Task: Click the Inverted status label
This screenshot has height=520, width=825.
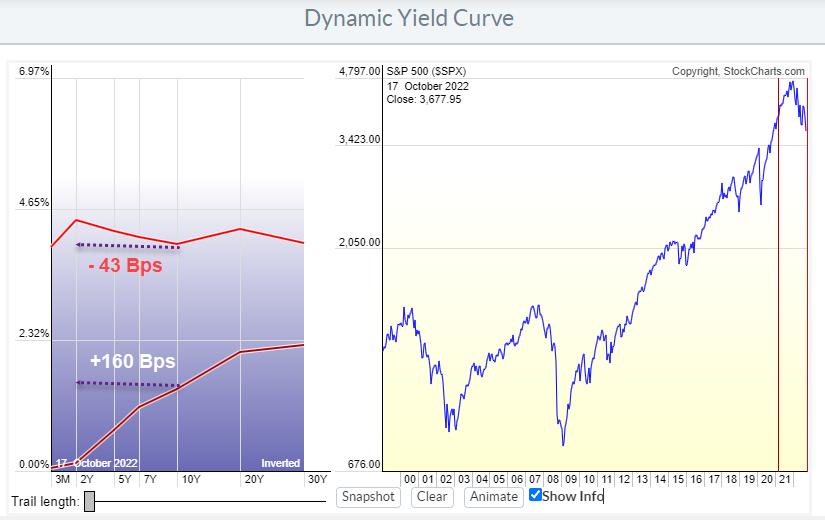Action: coord(280,463)
